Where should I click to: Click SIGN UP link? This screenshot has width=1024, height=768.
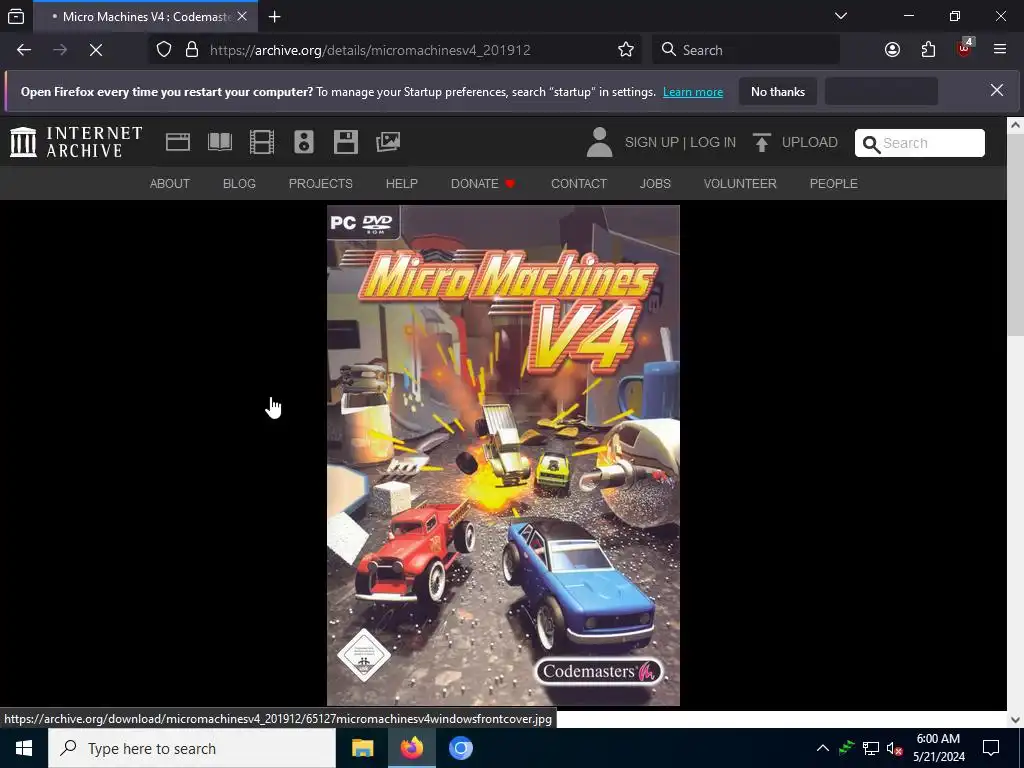pyautogui.click(x=651, y=142)
